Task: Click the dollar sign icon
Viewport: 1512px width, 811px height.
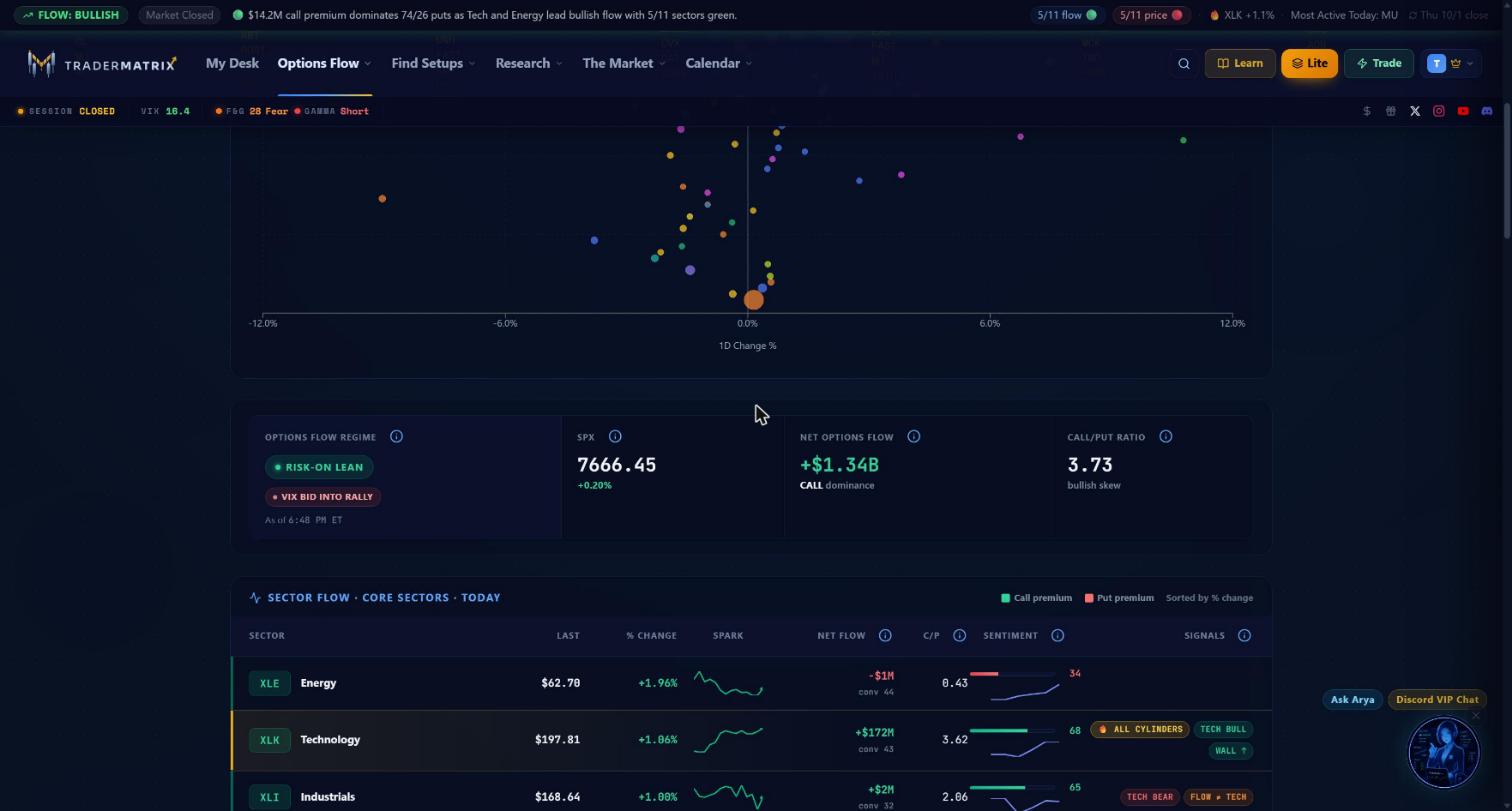Action: click(x=1367, y=111)
